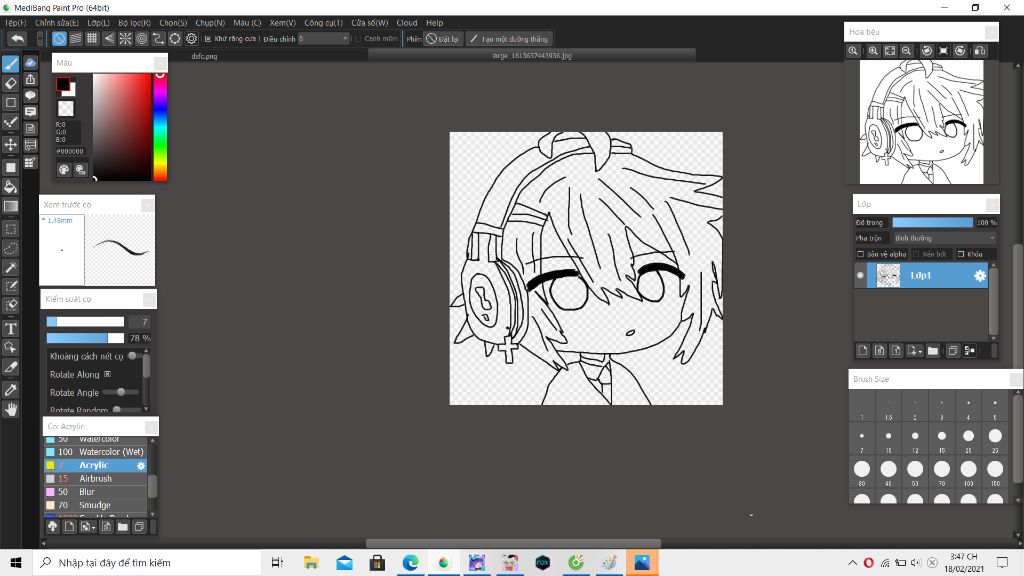
Task: Select the Brush tool in left toolbar
Action: (11, 64)
